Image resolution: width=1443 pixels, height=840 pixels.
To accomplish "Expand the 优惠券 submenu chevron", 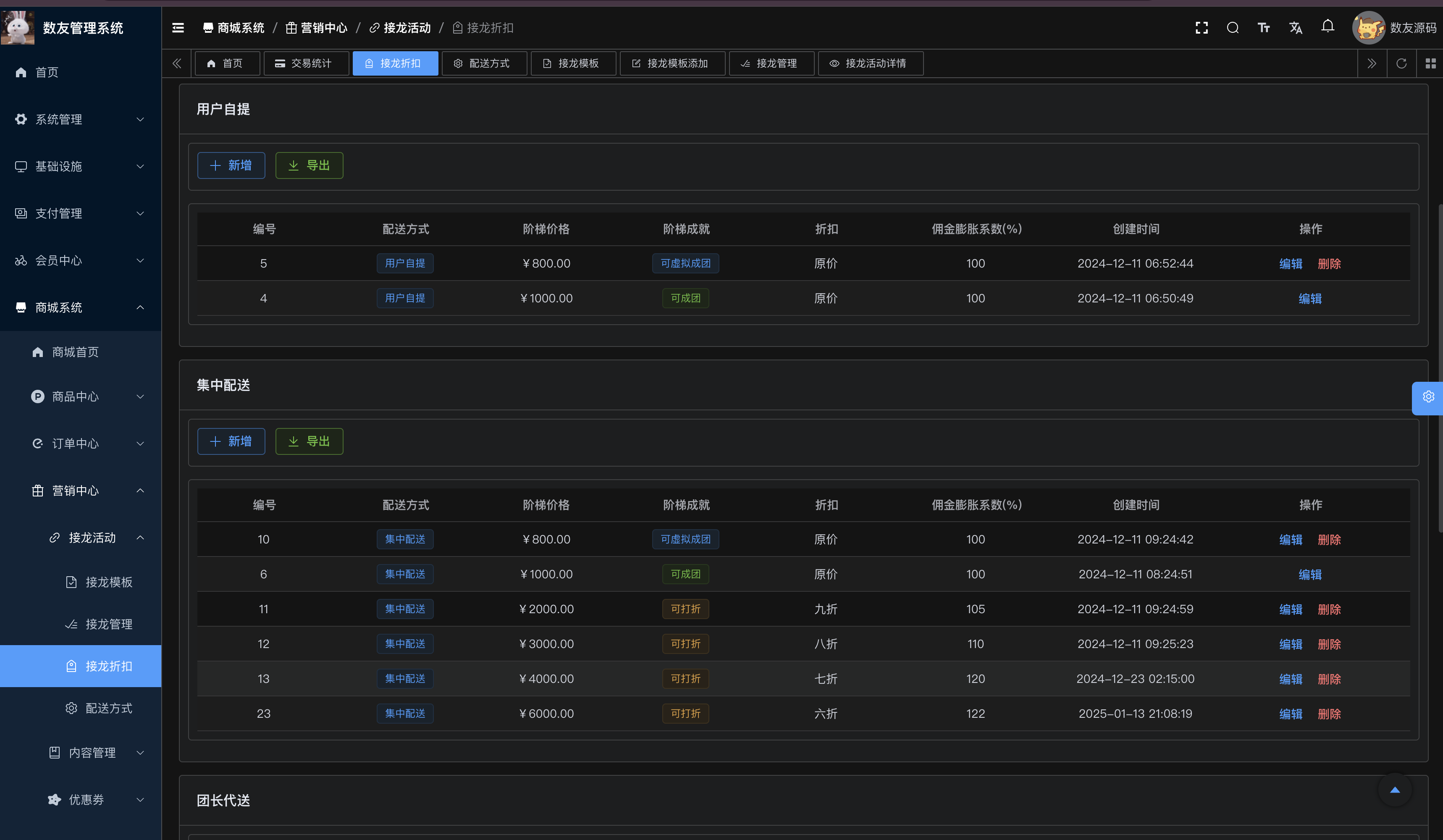I will pos(140,799).
